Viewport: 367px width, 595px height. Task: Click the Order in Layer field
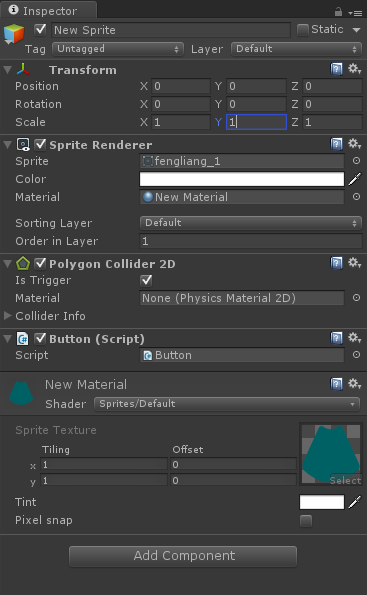[x=251, y=241]
